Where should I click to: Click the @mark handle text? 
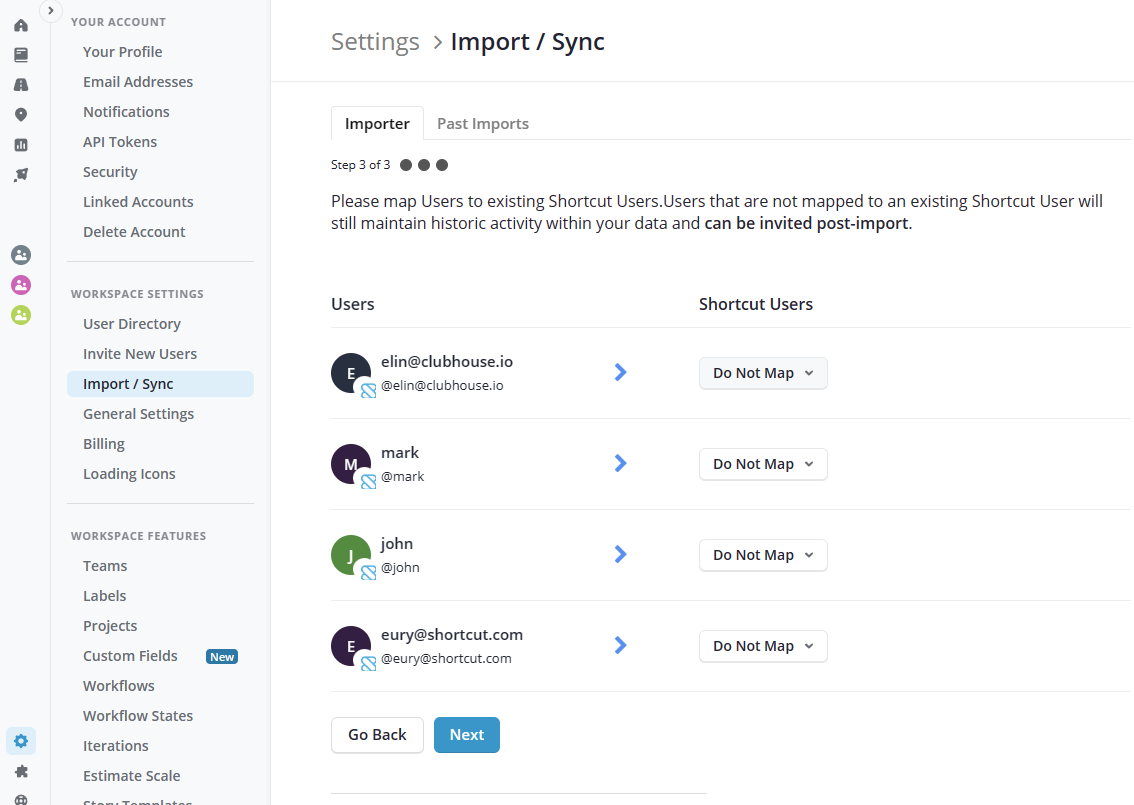403,477
